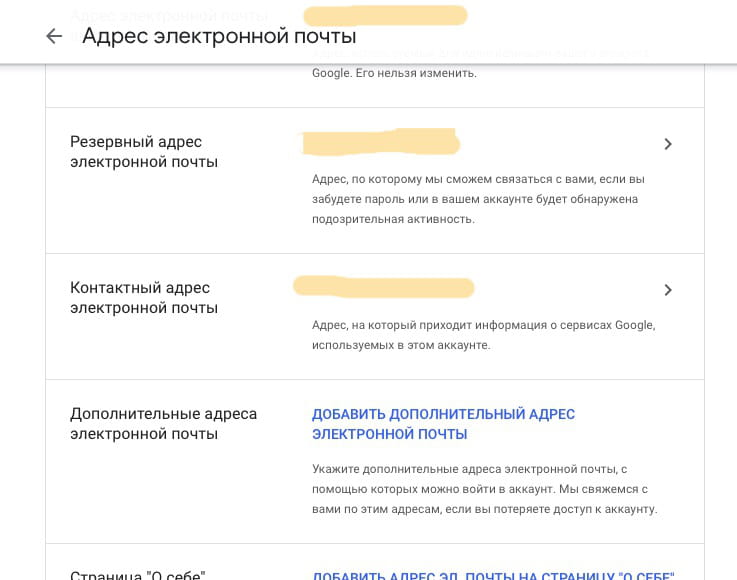Screen dimensions: 737x580
Task: Click the 'Адрес электронной почты' page title
Action: [219, 36]
